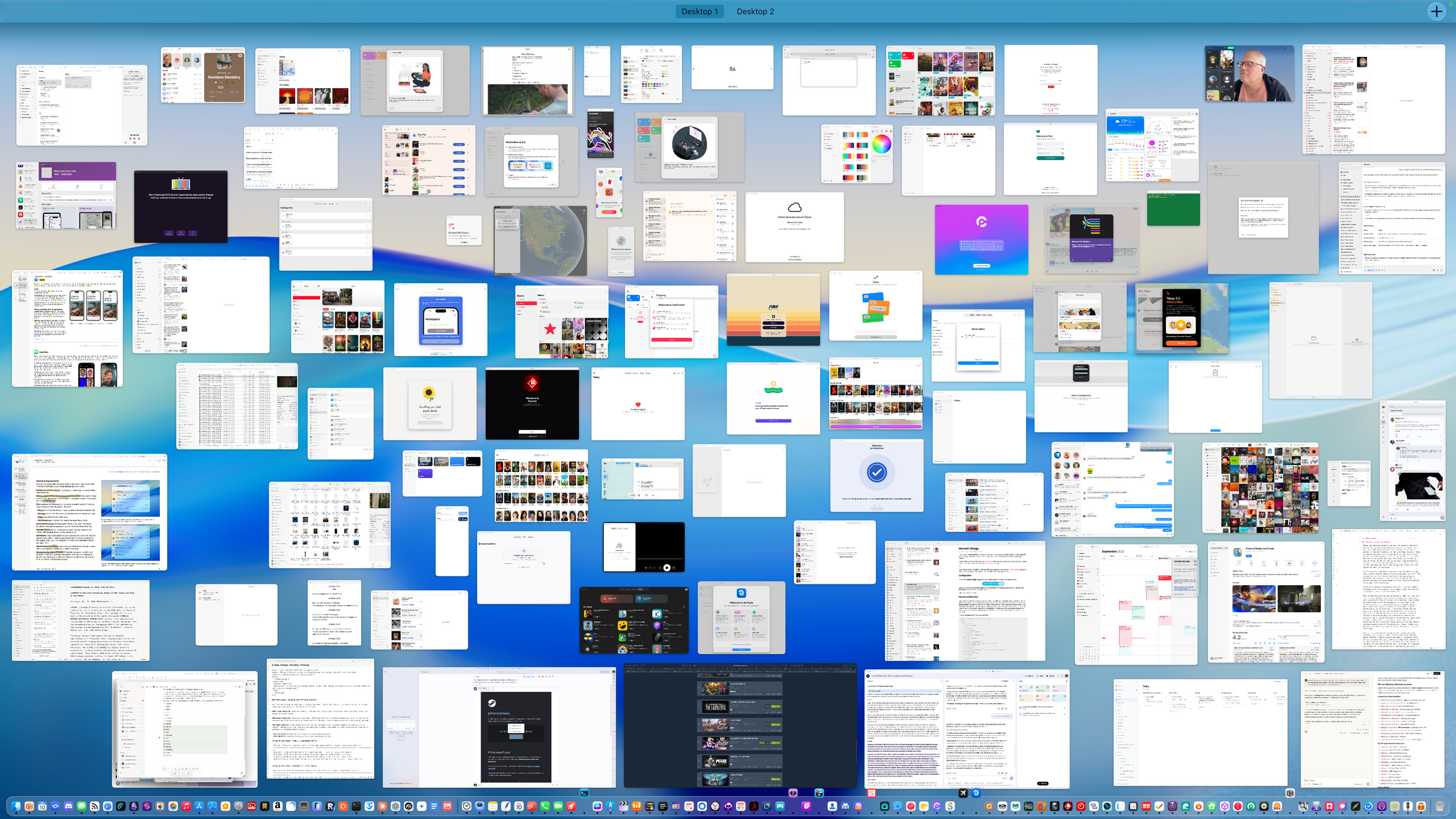Launch the red Music app icon

coord(186,806)
